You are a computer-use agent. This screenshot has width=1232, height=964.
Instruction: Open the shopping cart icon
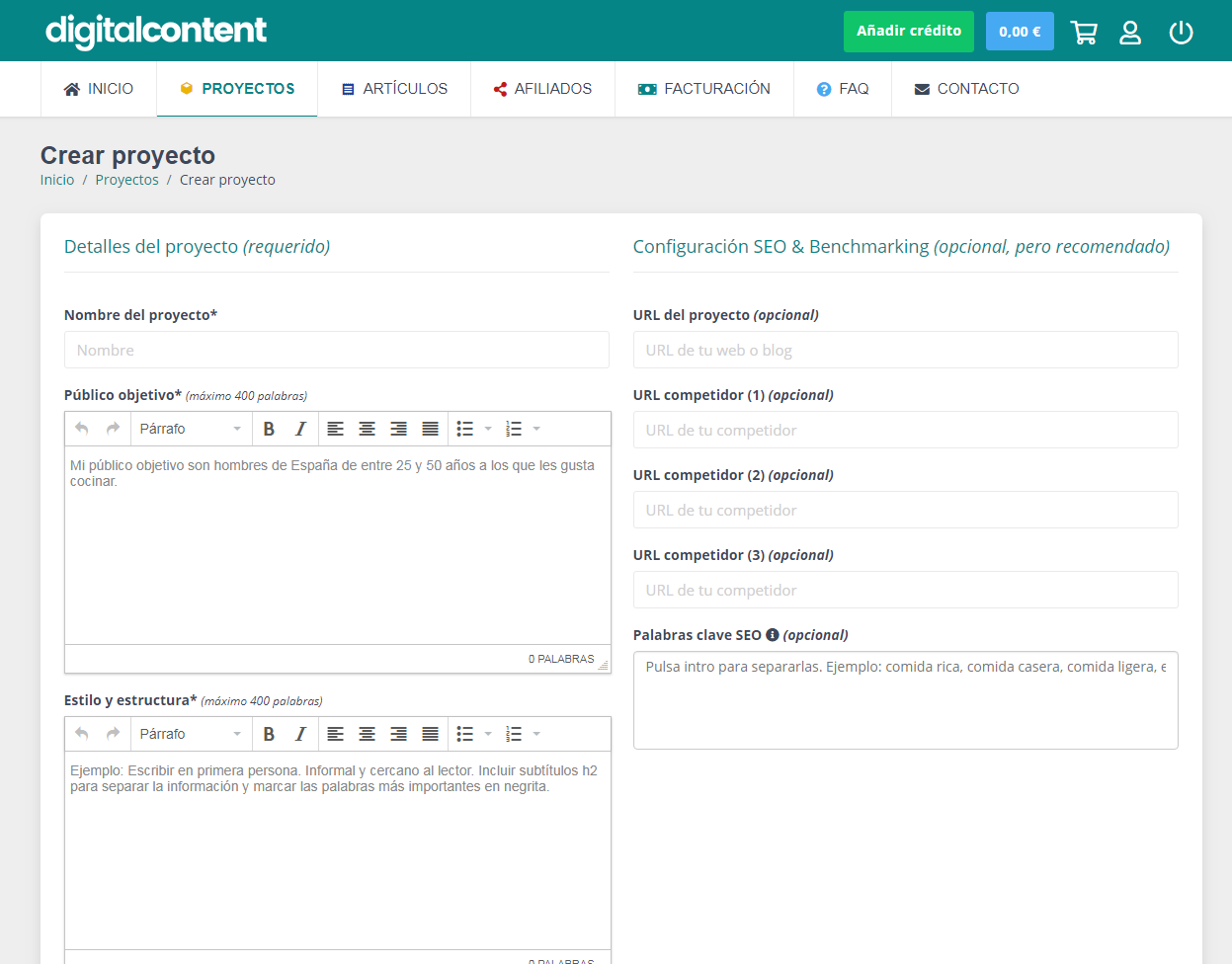(1084, 33)
